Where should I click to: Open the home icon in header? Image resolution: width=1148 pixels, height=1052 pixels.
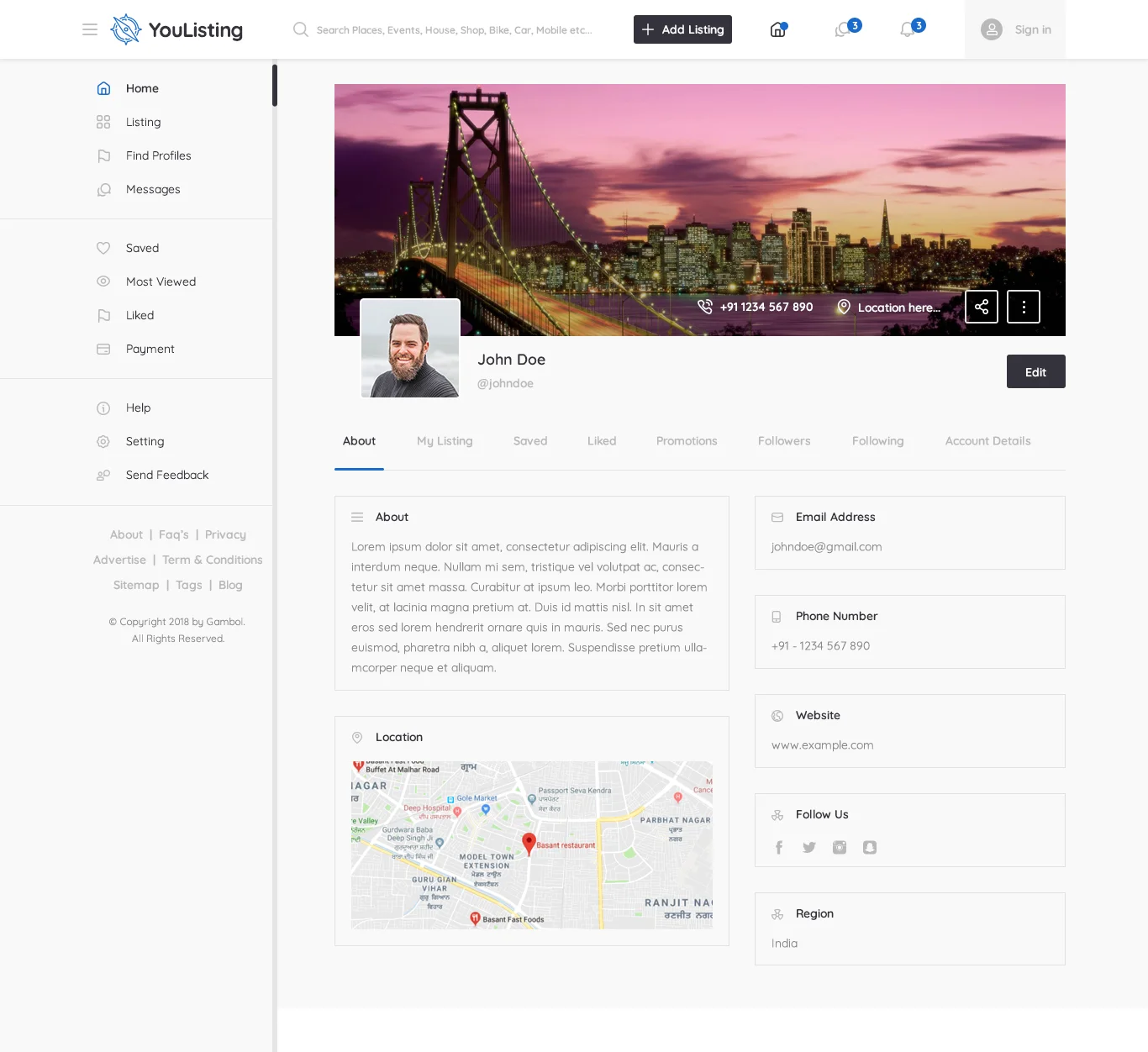coord(778,30)
